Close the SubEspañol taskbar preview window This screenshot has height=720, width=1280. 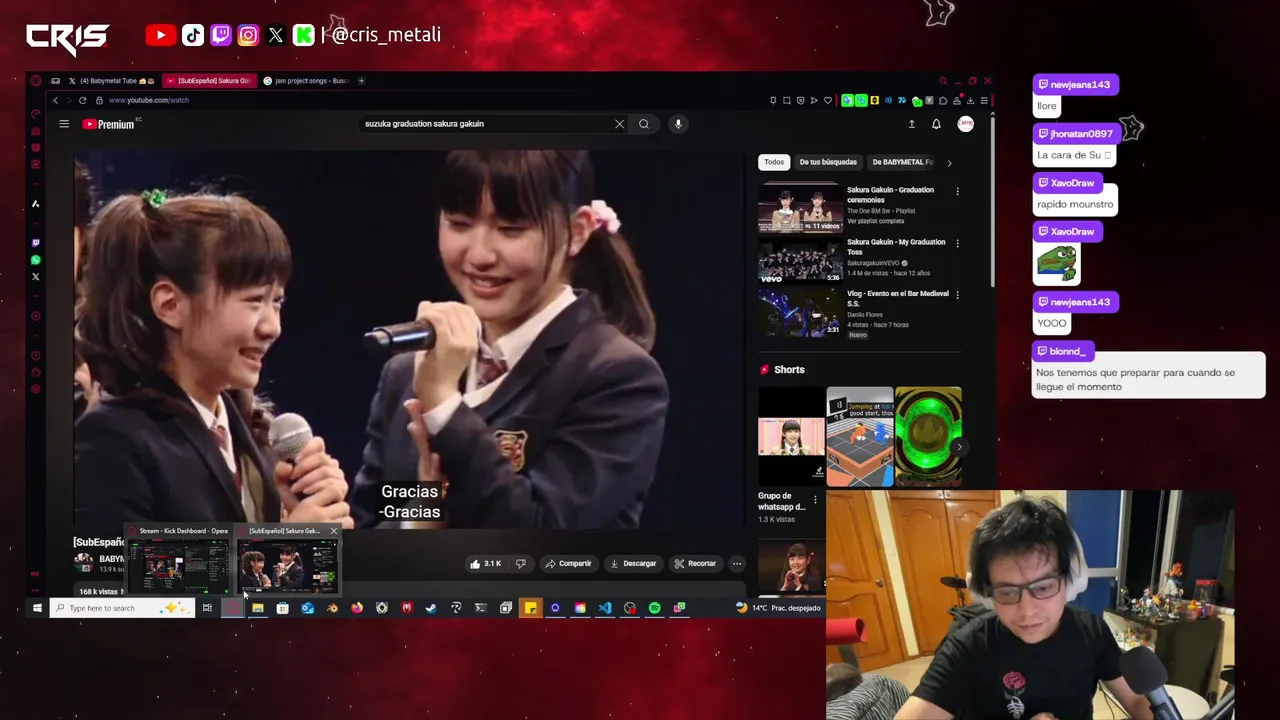pyautogui.click(x=334, y=531)
